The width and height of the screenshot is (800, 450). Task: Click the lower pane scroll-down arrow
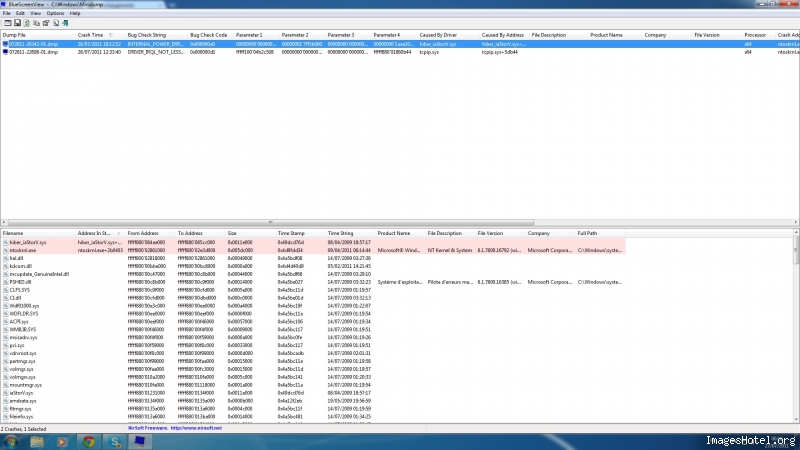pyautogui.click(x=796, y=419)
